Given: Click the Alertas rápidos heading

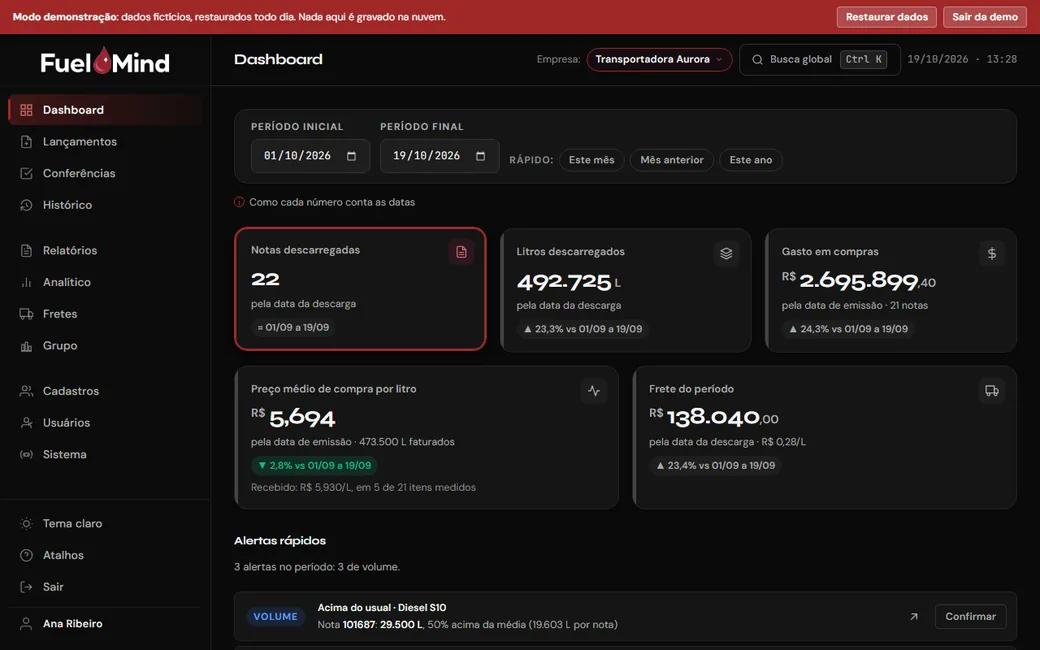Looking at the screenshot, I should [x=280, y=541].
